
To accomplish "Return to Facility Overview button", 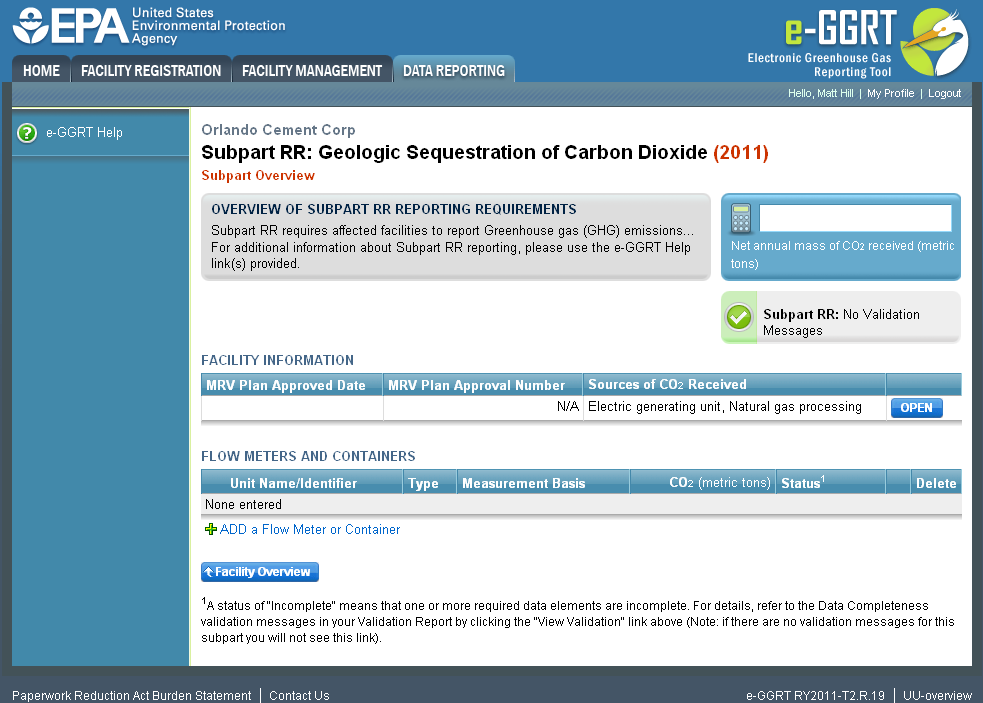I will pyautogui.click(x=260, y=572).
